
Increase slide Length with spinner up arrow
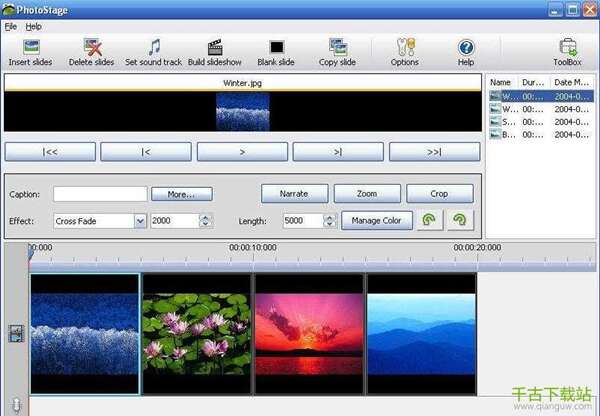coord(329,217)
